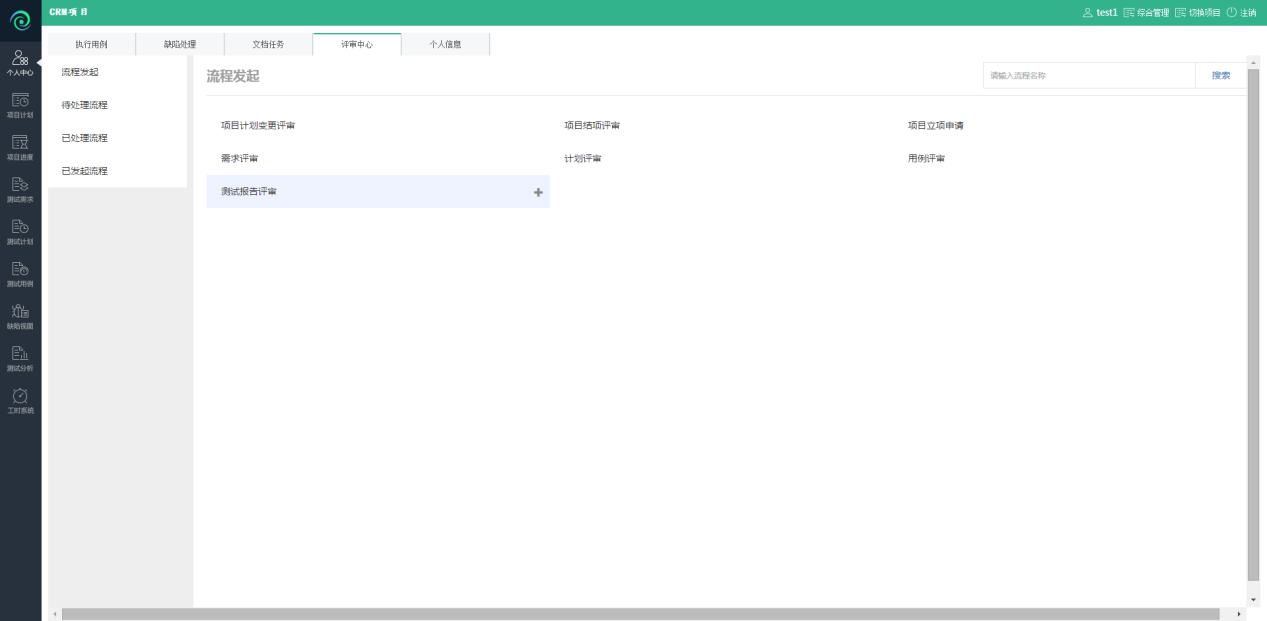The width and height of the screenshot is (1267, 621).
Task: Go to 测试需求 in the sidebar
Action: coord(20,188)
